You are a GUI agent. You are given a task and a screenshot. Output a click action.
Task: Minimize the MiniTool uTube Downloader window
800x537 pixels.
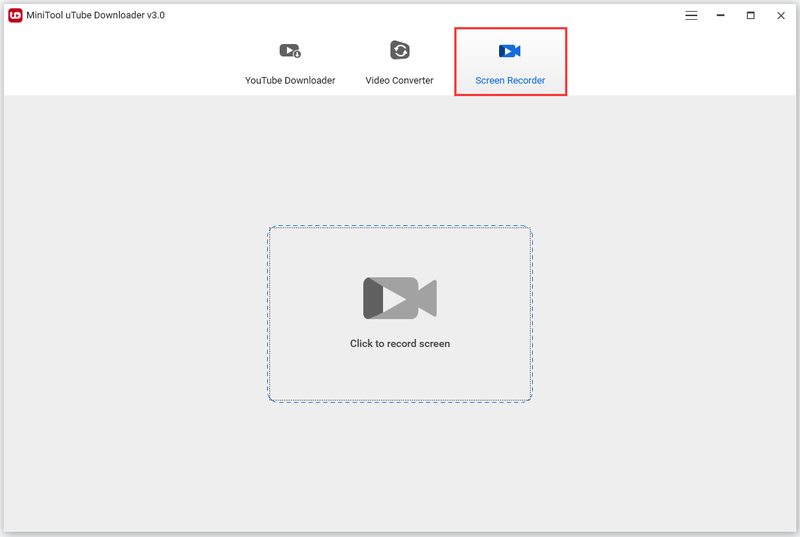720,15
